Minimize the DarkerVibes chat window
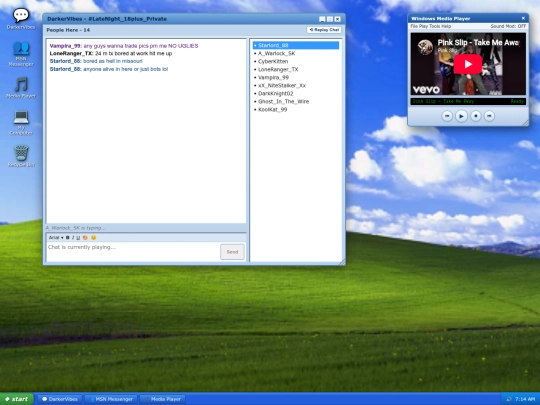Viewport: 540px width, 405px height. click(322, 19)
